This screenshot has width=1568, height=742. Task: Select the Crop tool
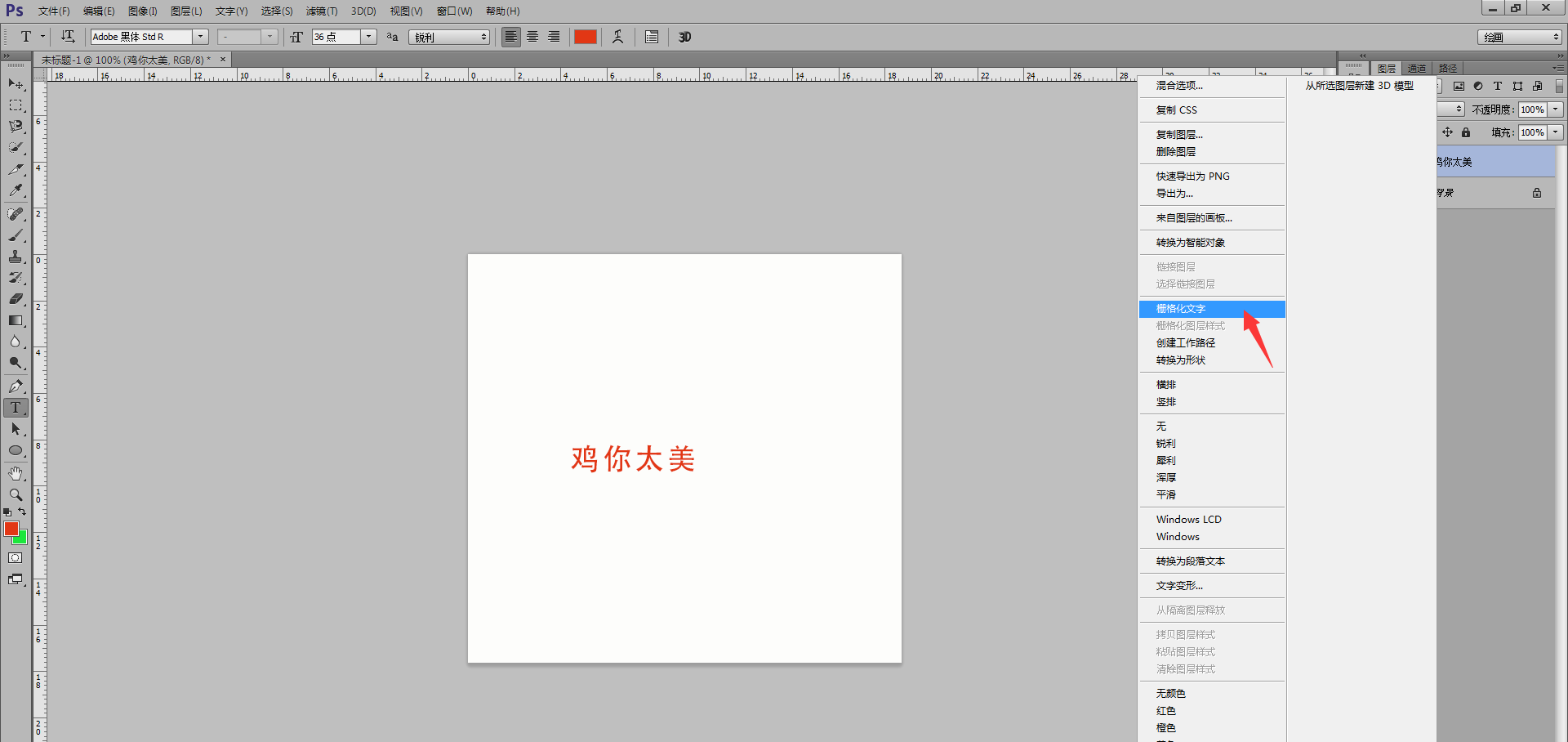coord(16,169)
